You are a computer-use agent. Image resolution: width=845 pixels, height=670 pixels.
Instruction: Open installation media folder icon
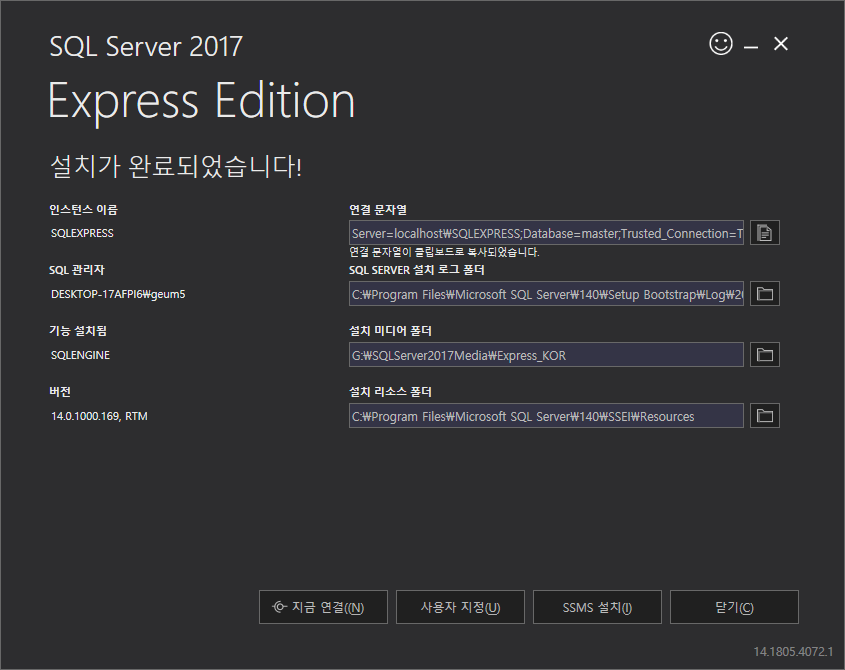pos(765,355)
